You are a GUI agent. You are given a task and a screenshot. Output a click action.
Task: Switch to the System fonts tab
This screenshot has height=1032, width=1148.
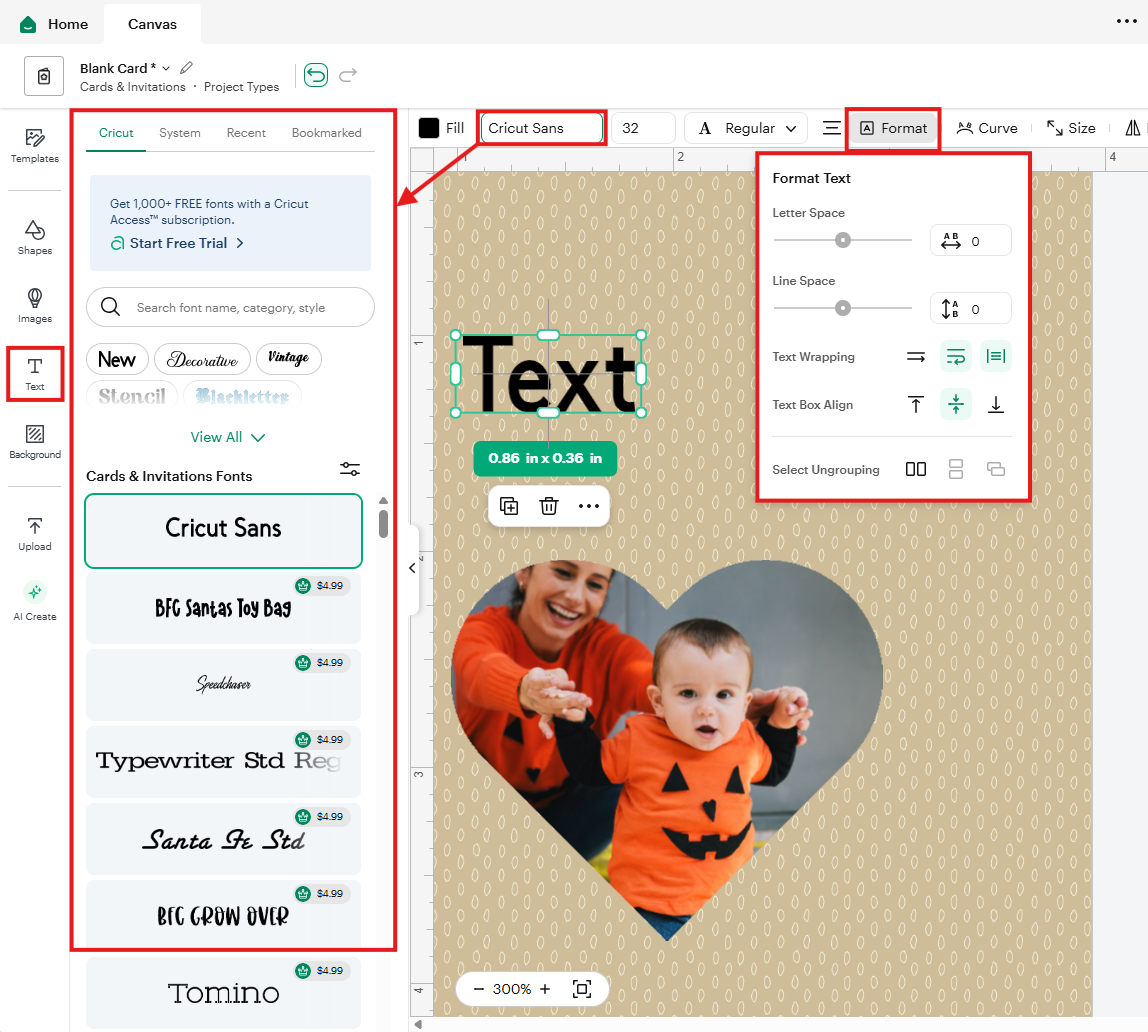click(x=179, y=132)
